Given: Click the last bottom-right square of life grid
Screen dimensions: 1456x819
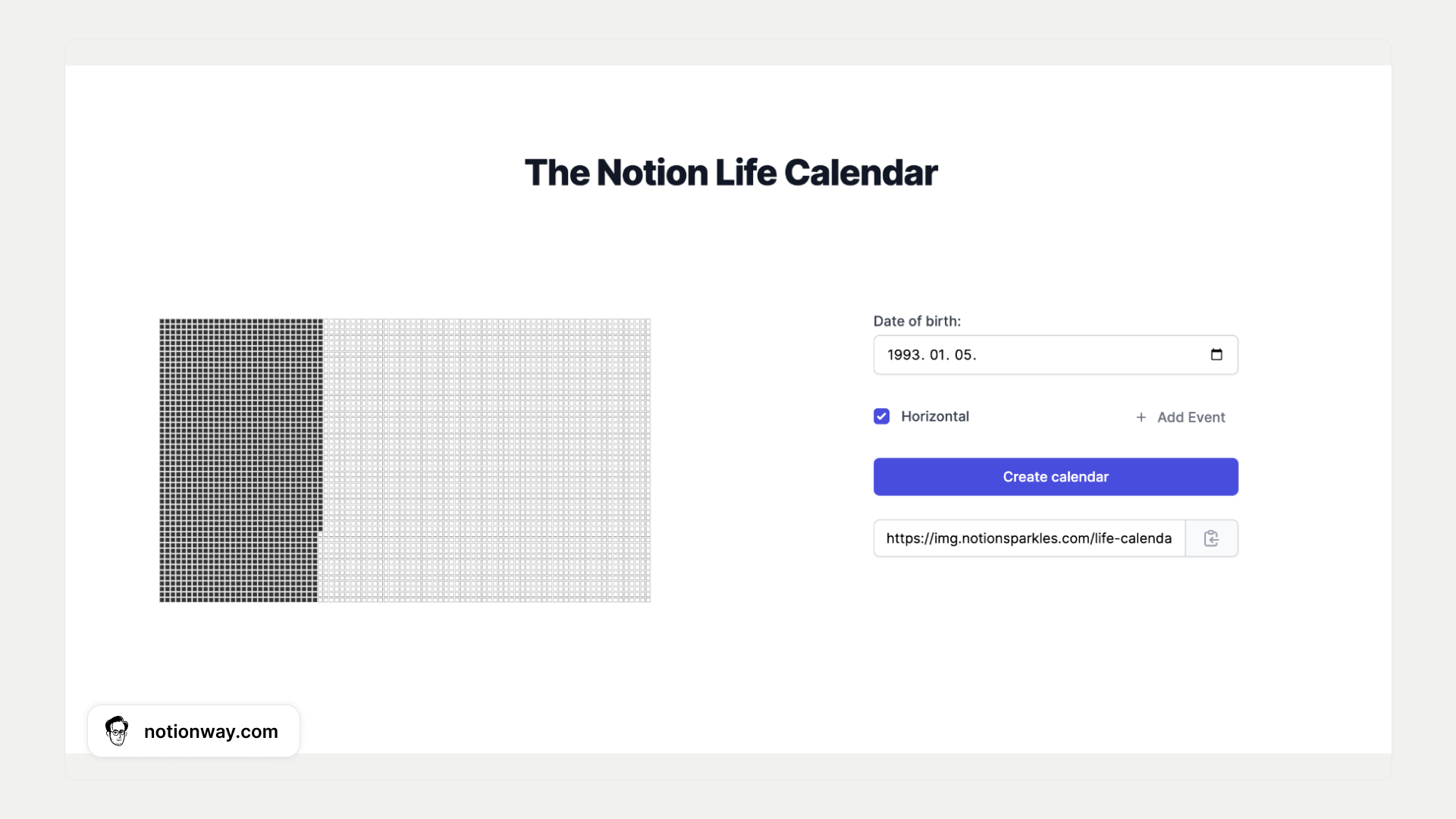Looking at the screenshot, I should (x=648, y=599).
